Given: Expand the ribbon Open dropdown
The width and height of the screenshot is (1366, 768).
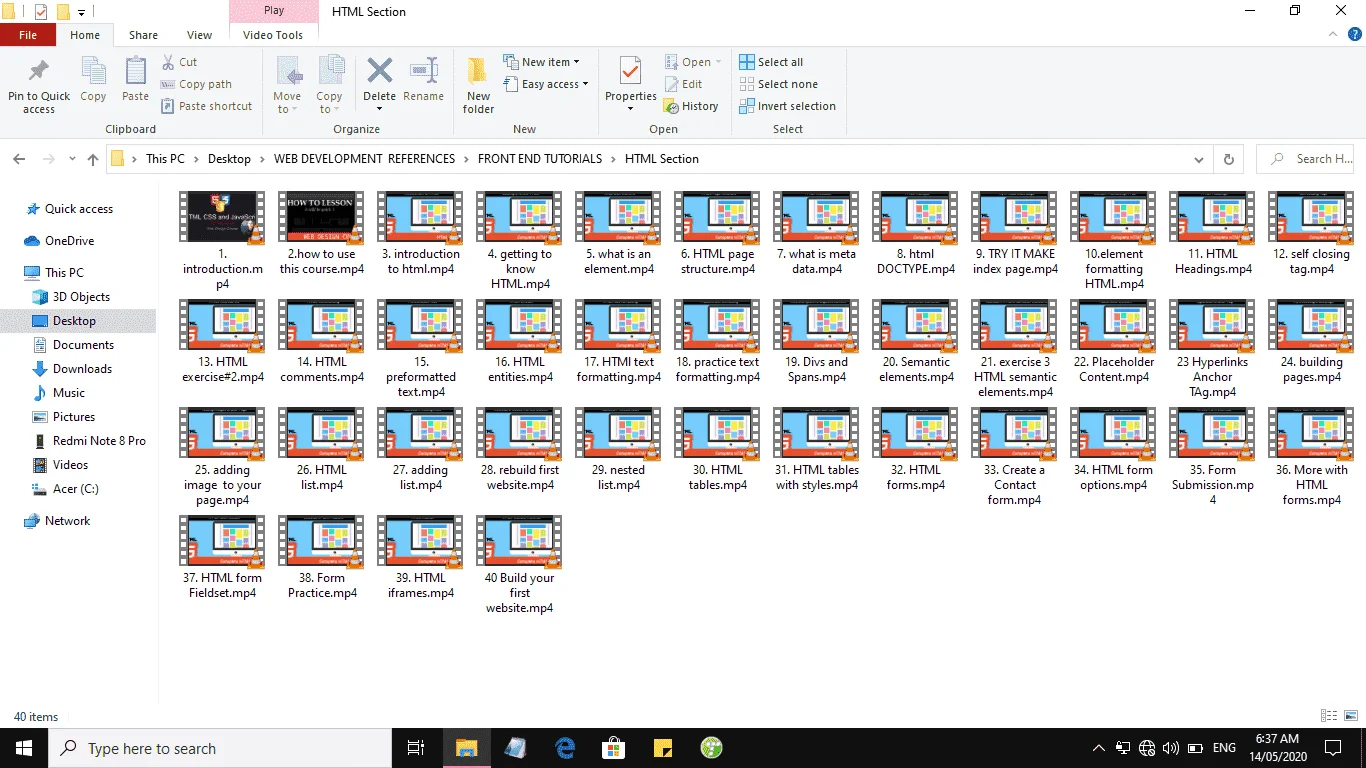Looking at the screenshot, I should [x=693, y=62].
